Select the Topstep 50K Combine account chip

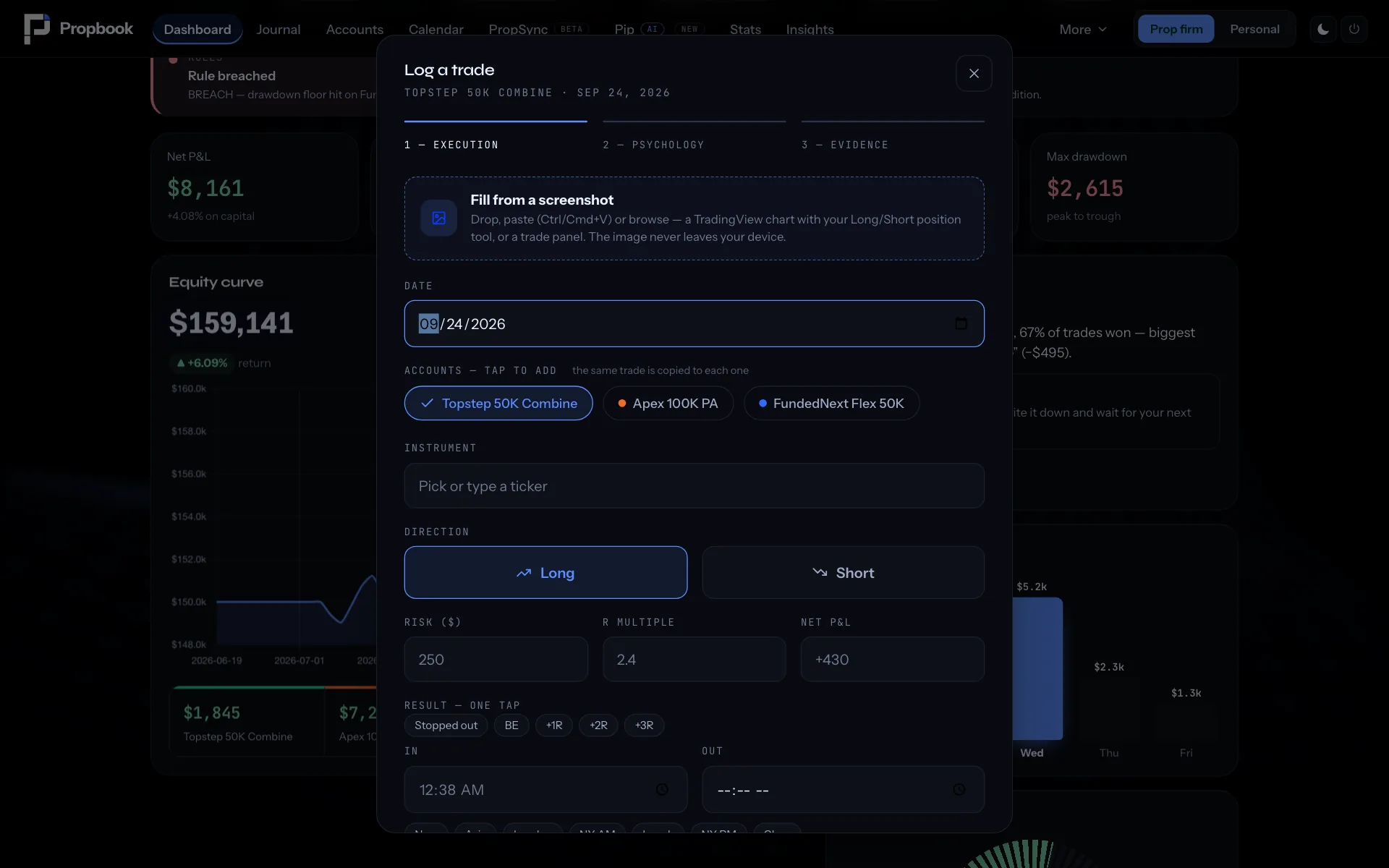pos(498,403)
